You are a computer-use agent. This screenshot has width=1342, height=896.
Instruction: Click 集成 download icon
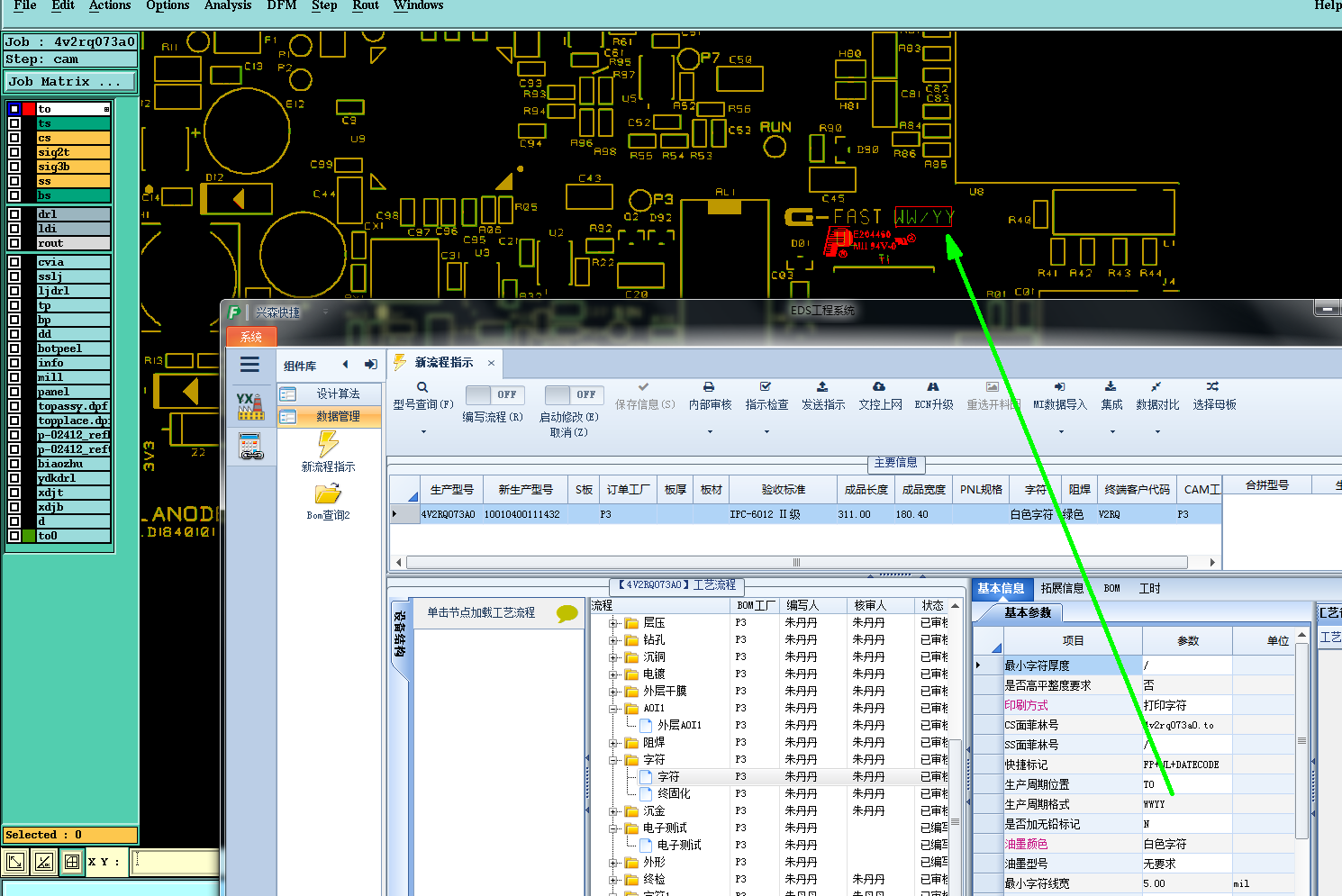point(1111,386)
